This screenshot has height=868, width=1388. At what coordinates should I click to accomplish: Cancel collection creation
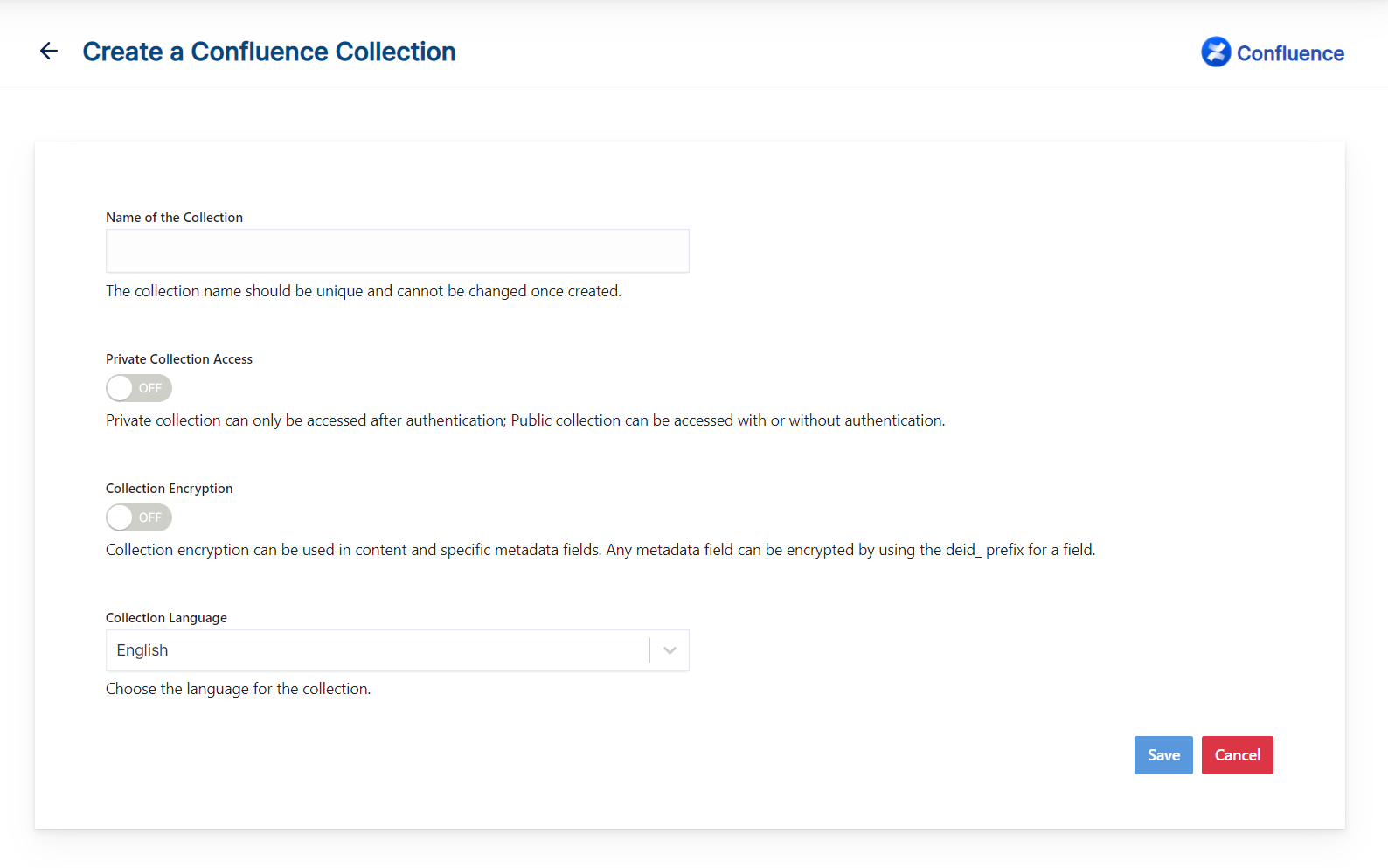[x=1238, y=755]
